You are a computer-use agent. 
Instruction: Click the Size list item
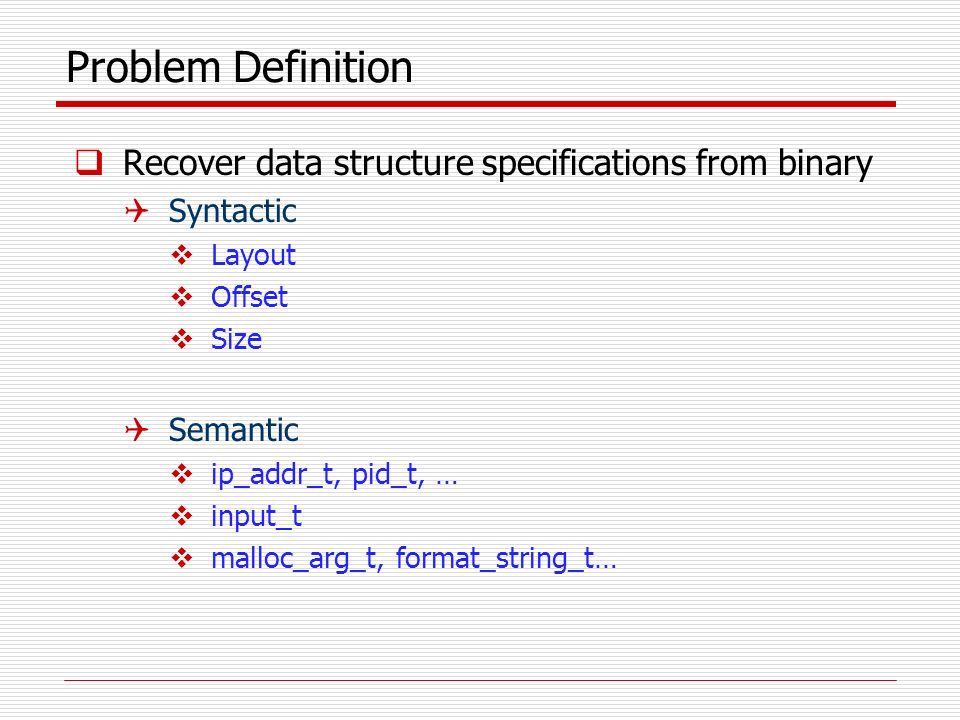pos(236,339)
